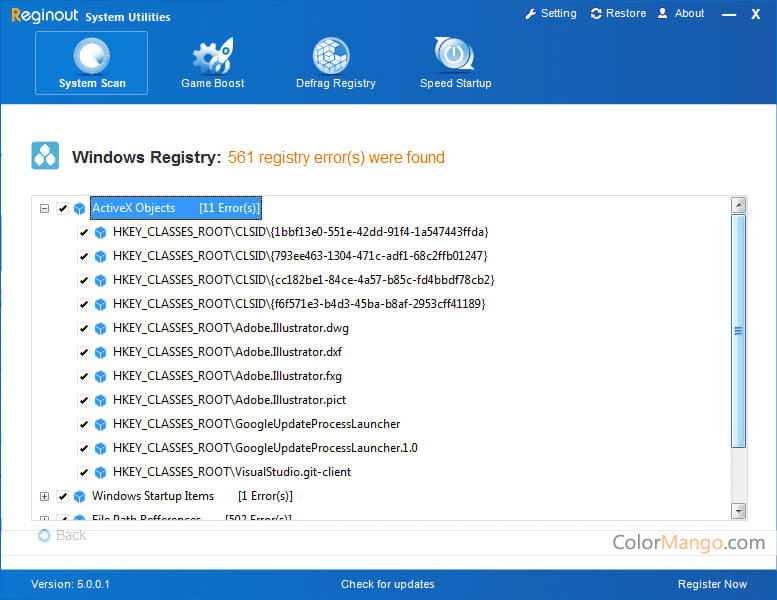Click the Restore arrows icon

coord(596,14)
